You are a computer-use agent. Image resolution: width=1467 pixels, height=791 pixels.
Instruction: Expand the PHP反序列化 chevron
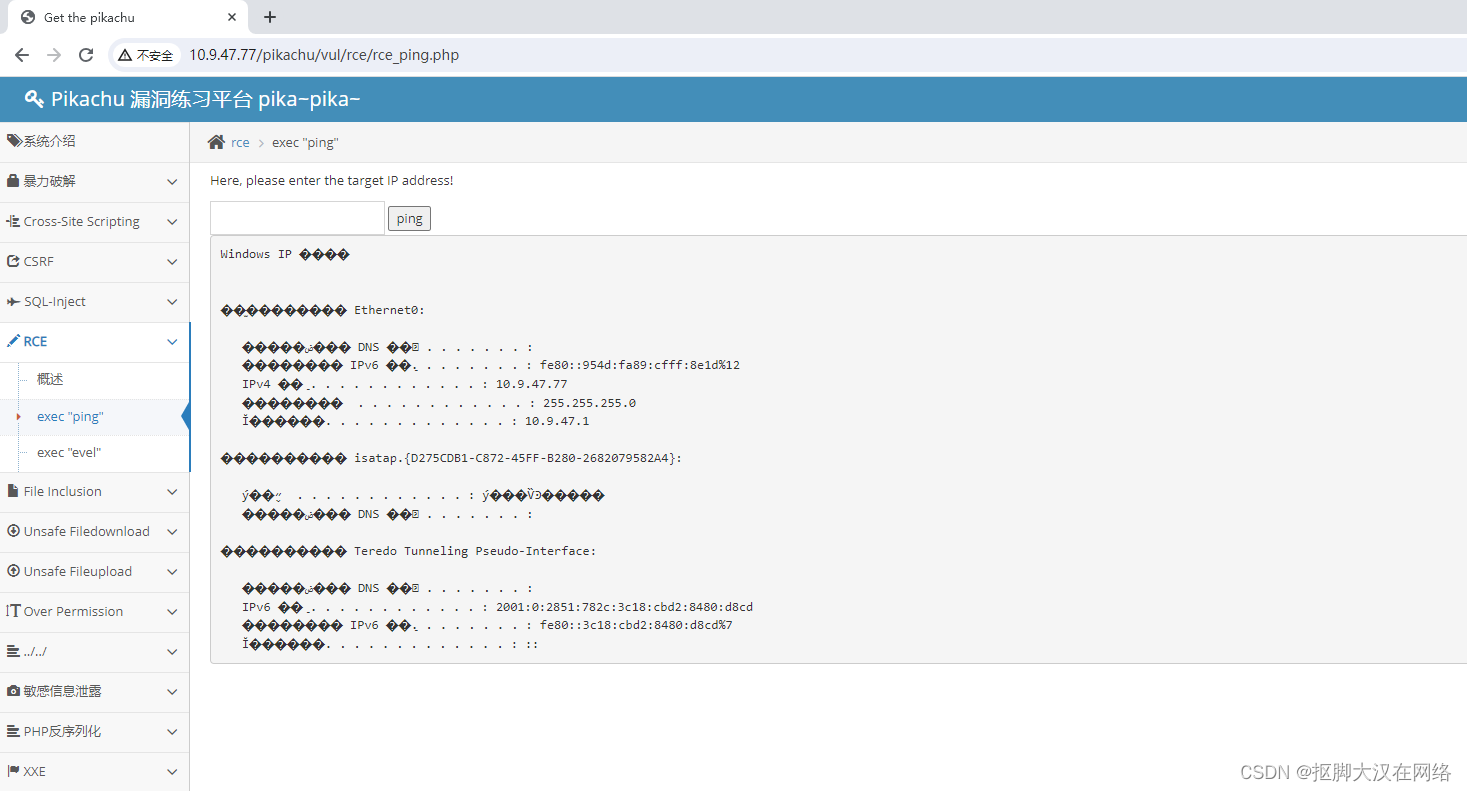tap(172, 732)
